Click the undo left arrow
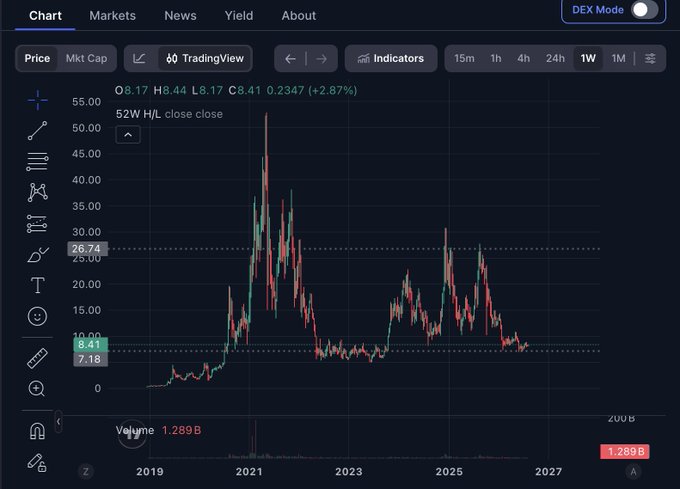 (290, 59)
